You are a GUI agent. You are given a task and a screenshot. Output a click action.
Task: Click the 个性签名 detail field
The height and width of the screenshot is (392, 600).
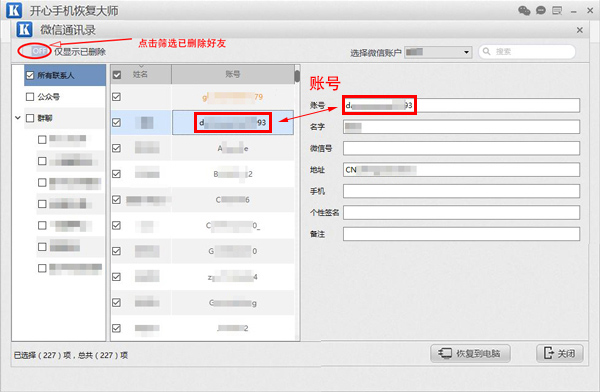pos(461,212)
